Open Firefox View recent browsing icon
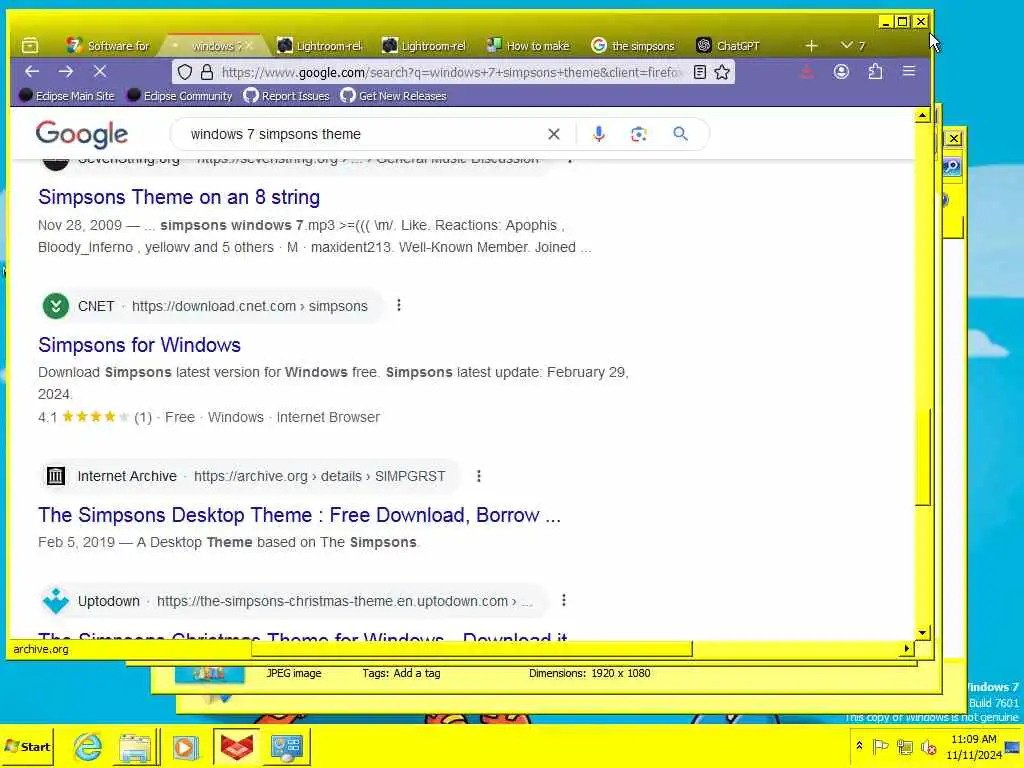Image resolution: width=1024 pixels, height=768 pixels. [x=30, y=46]
